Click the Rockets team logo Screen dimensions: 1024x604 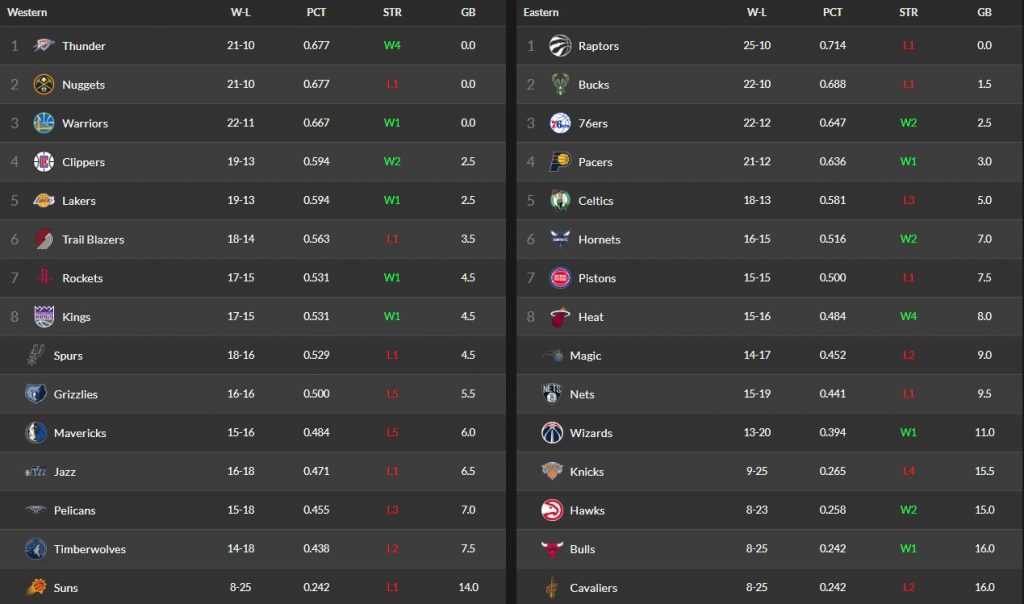click(43, 278)
